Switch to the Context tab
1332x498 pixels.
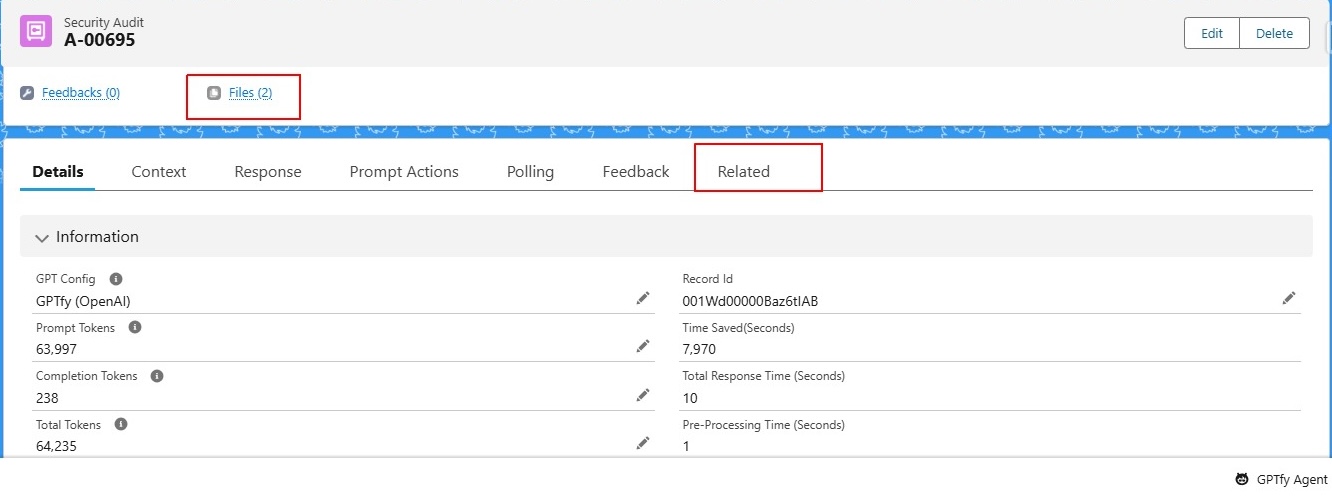tap(159, 172)
